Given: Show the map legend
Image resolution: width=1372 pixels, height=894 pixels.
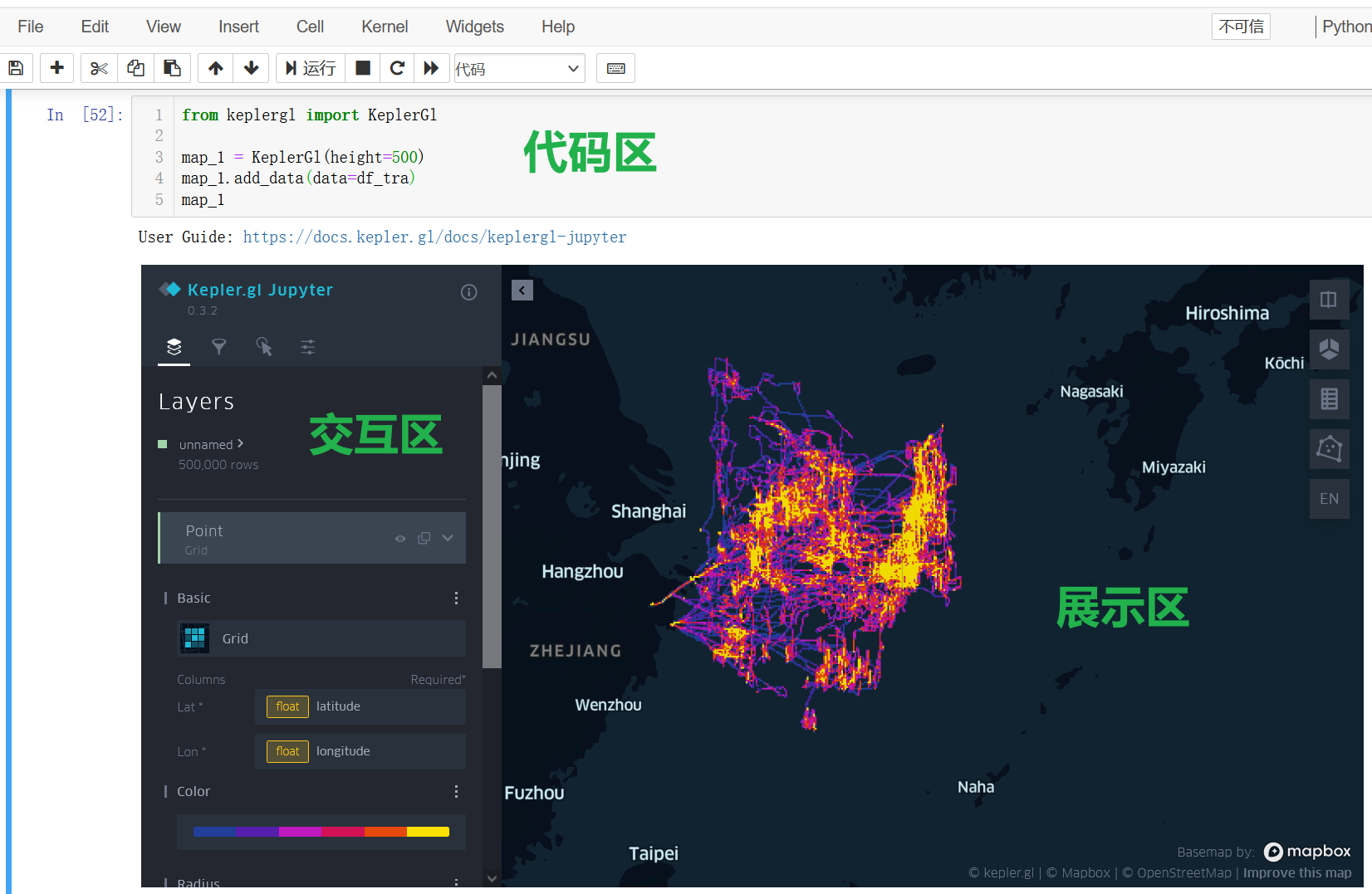Looking at the screenshot, I should point(1329,399).
